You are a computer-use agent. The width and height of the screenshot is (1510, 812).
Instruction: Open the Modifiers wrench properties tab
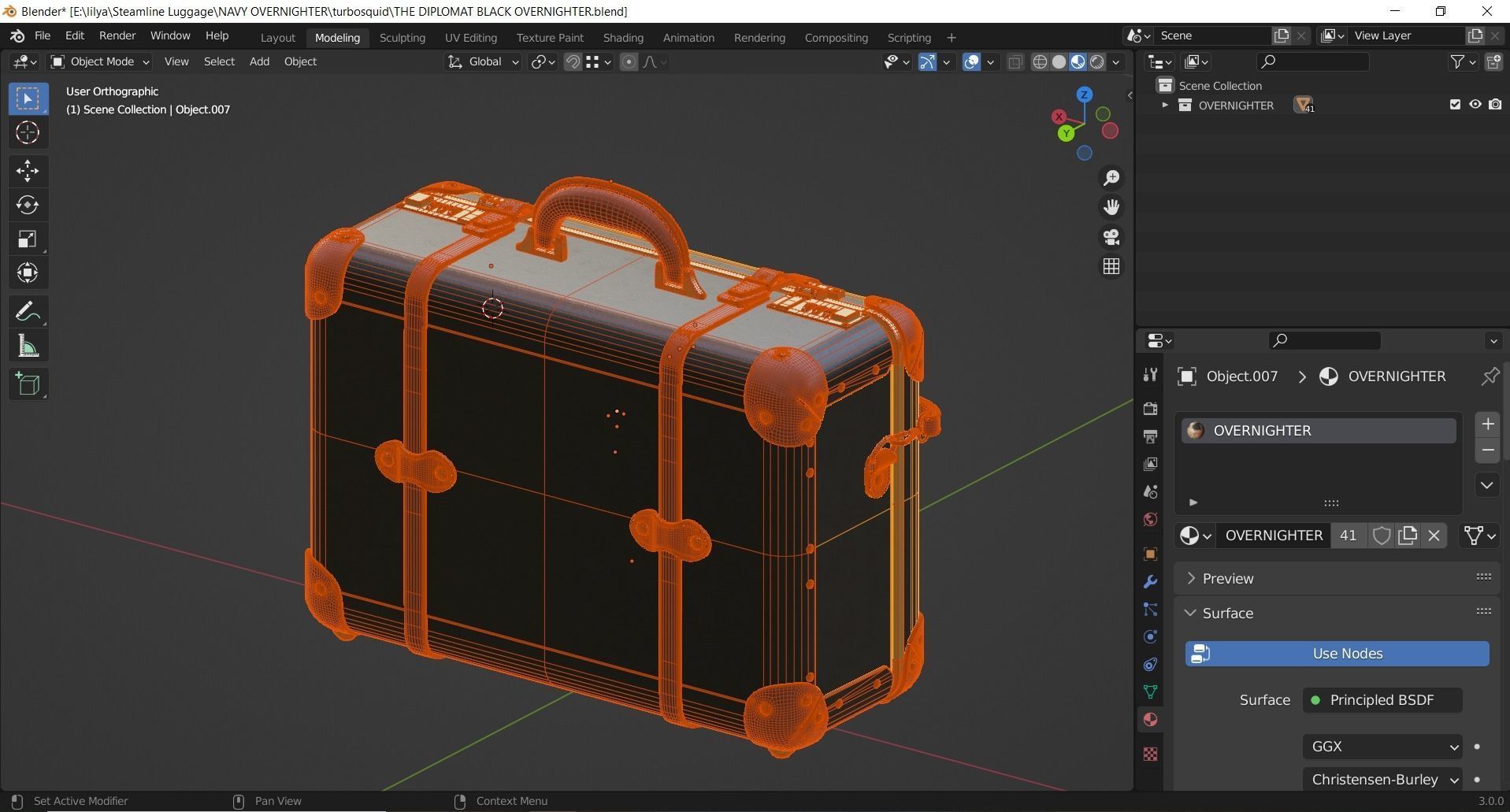1150,582
